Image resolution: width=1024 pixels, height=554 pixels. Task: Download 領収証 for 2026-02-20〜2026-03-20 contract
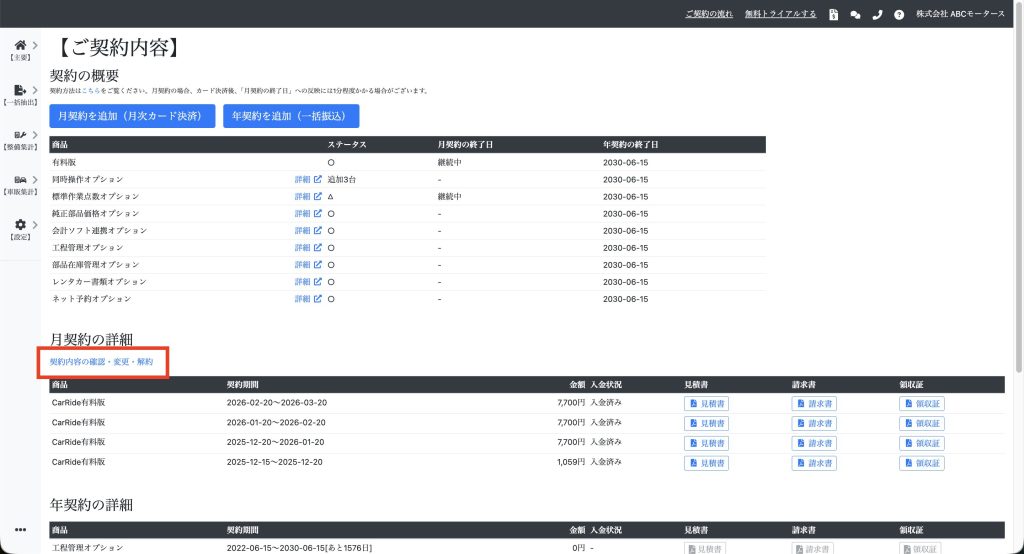921,403
